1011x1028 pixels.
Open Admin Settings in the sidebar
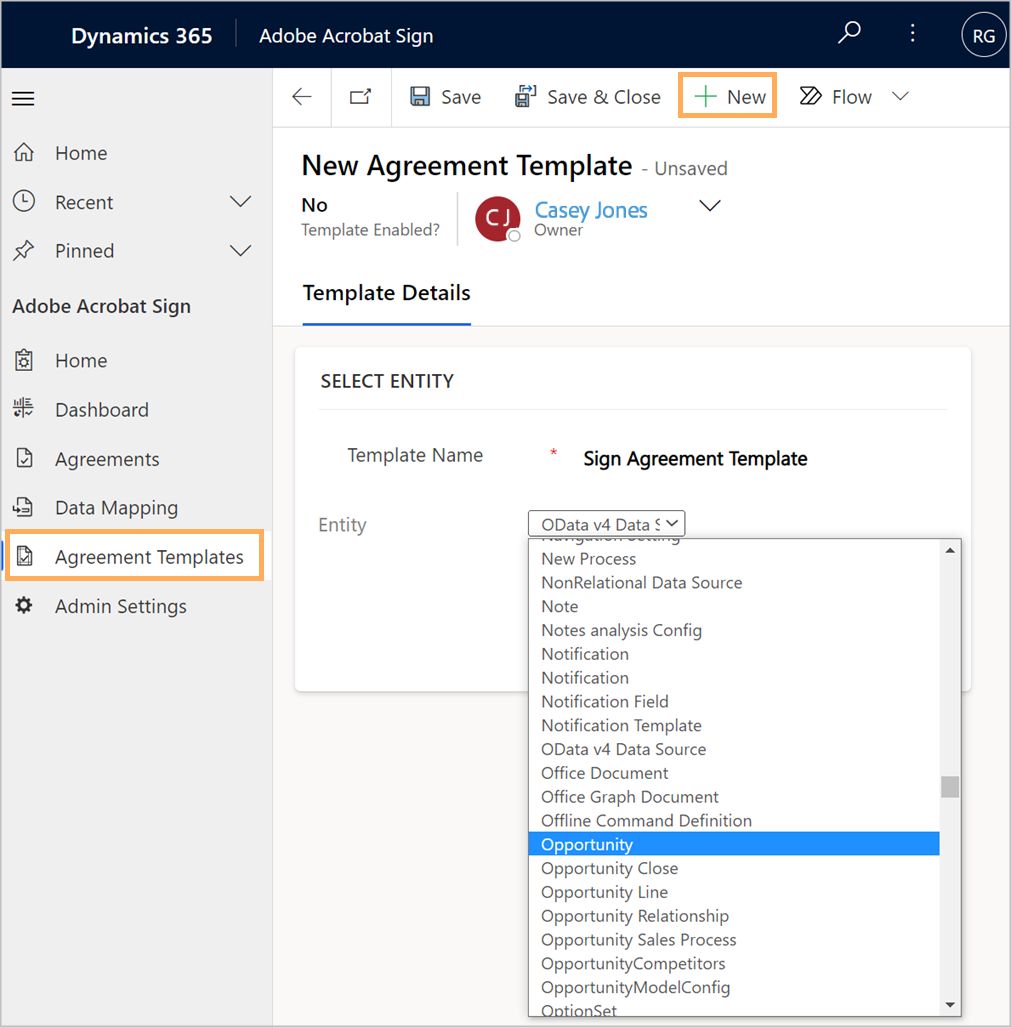(x=121, y=606)
